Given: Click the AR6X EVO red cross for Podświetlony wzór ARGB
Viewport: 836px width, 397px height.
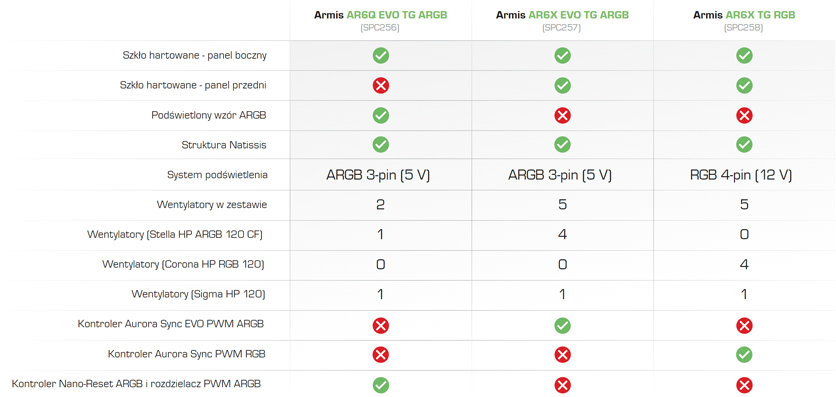Looking at the screenshot, I should 562,115.
